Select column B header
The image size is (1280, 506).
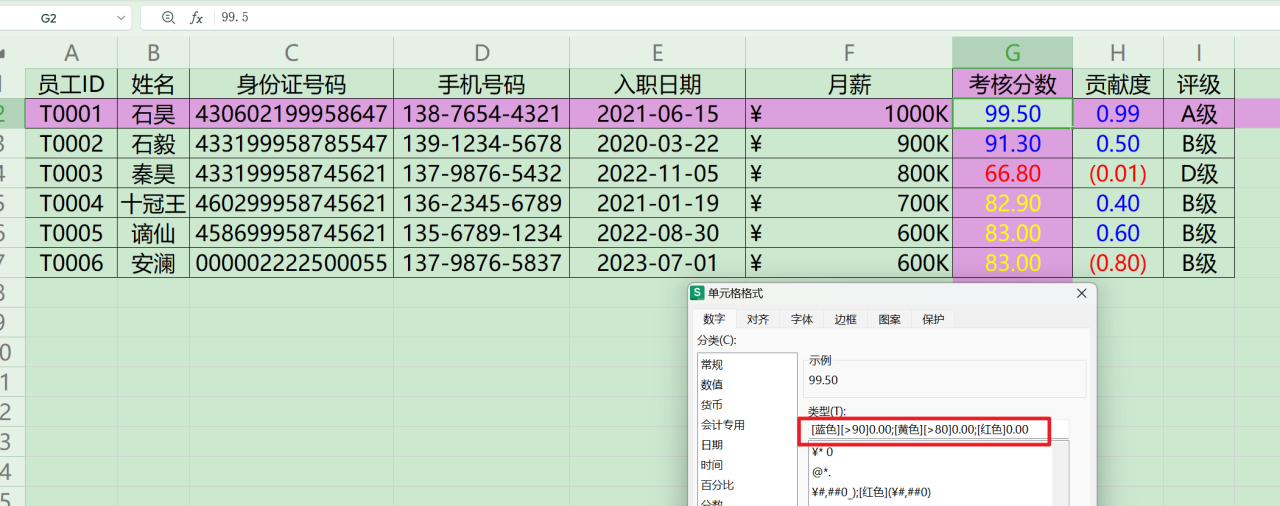[153, 53]
